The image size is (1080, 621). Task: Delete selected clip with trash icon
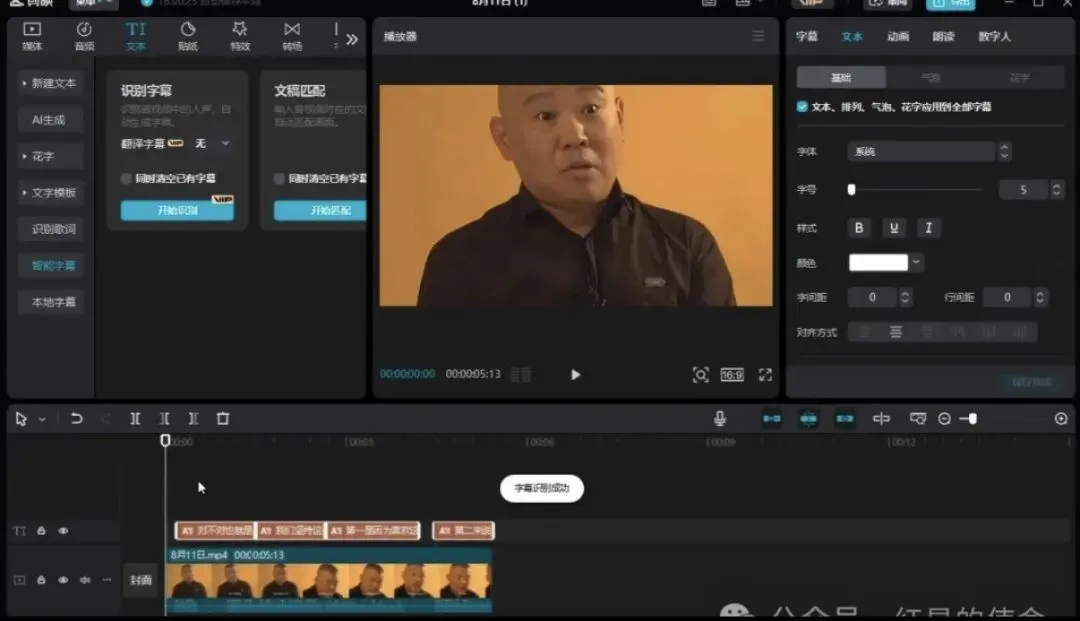tap(222, 419)
